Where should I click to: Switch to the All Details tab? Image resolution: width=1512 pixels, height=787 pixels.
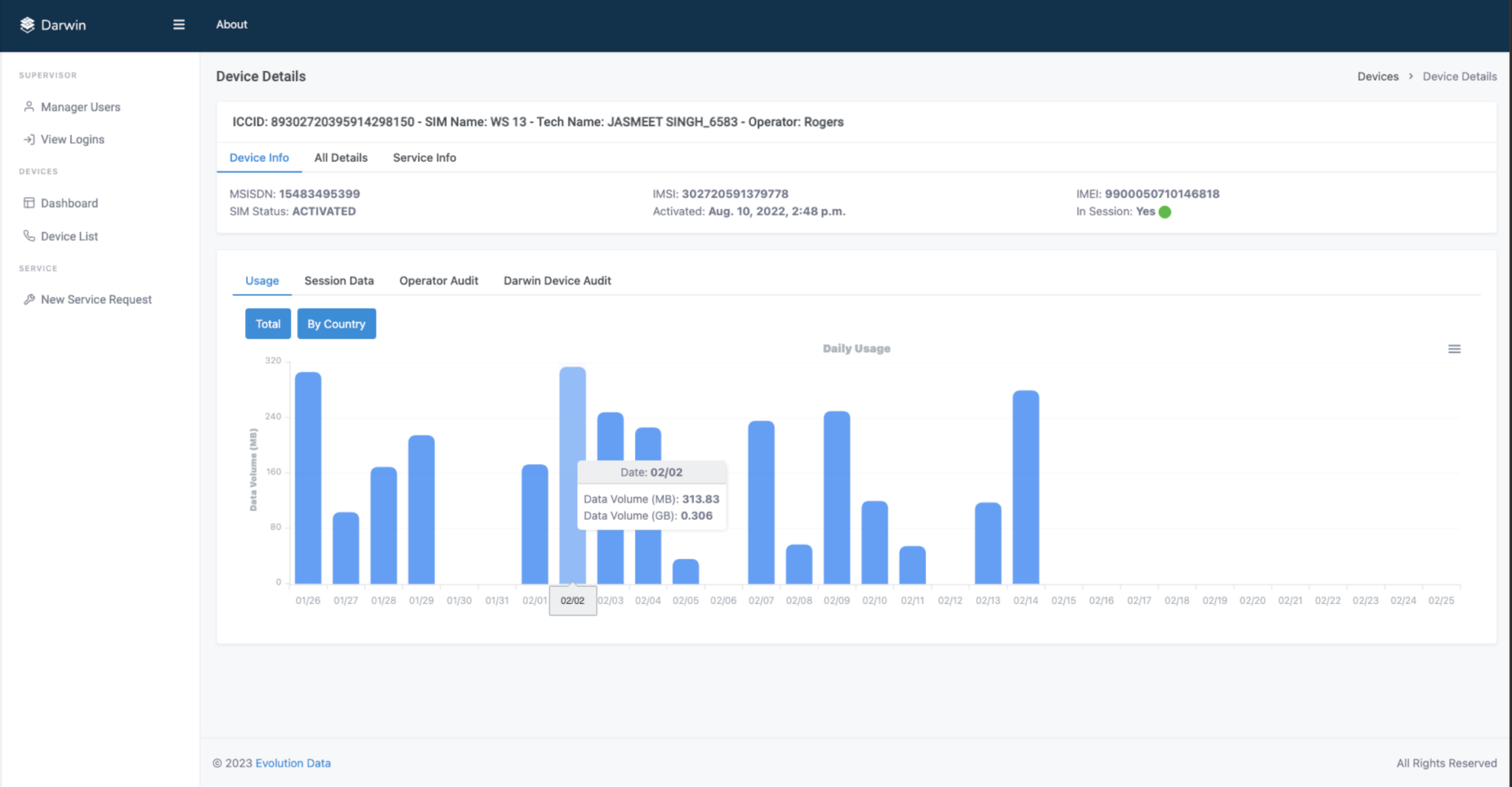click(x=341, y=157)
